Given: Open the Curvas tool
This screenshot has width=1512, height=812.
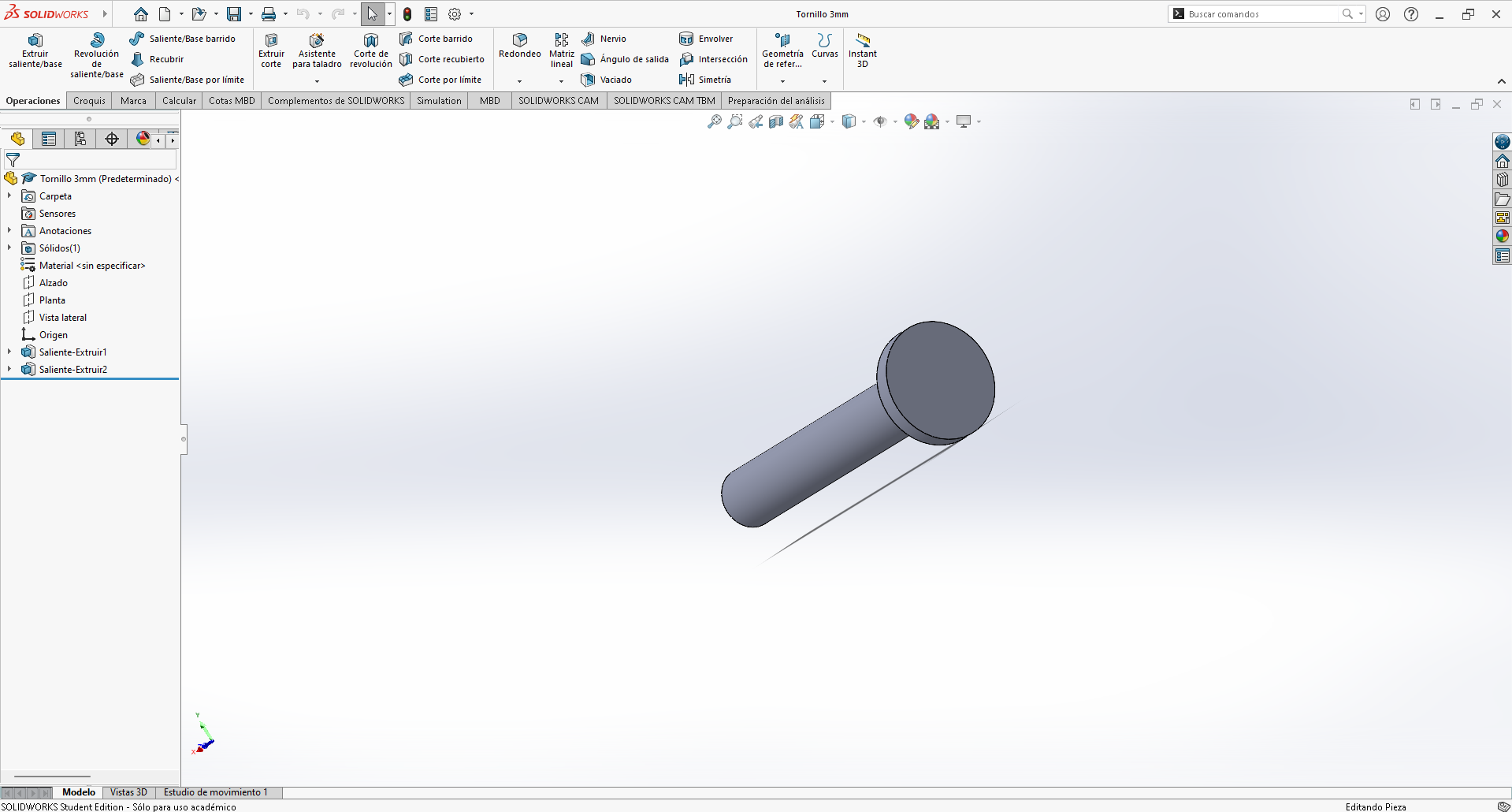Looking at the screenshot, I should (x=825, y=46).
